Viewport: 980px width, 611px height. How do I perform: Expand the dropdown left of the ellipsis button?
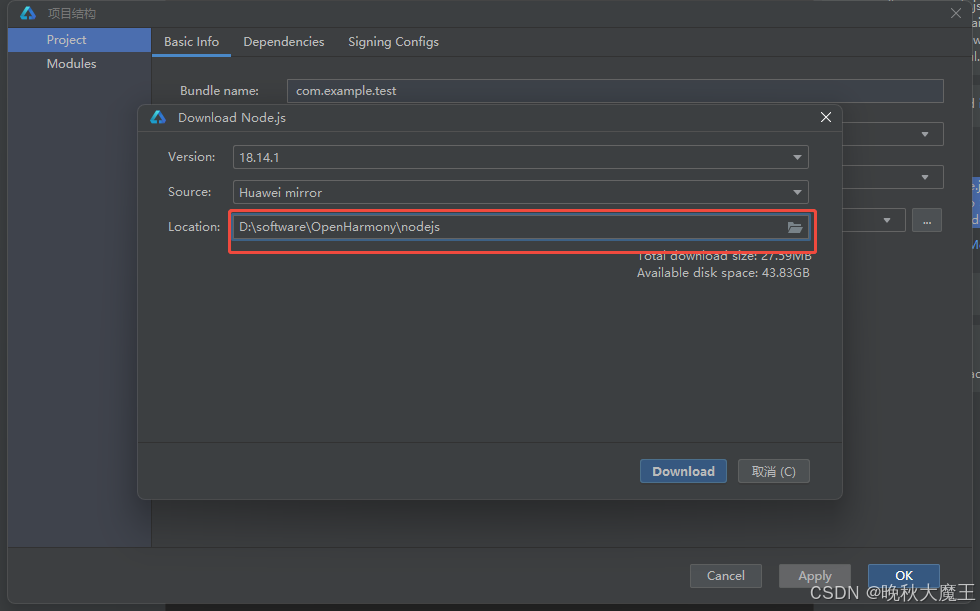884,220
